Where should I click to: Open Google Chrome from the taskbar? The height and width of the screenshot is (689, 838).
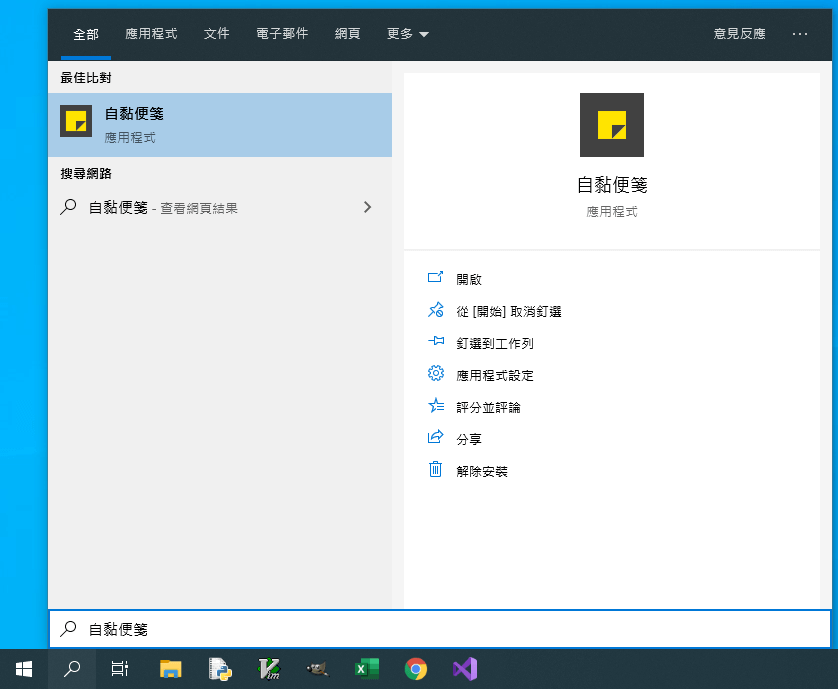tap(416, 669)
